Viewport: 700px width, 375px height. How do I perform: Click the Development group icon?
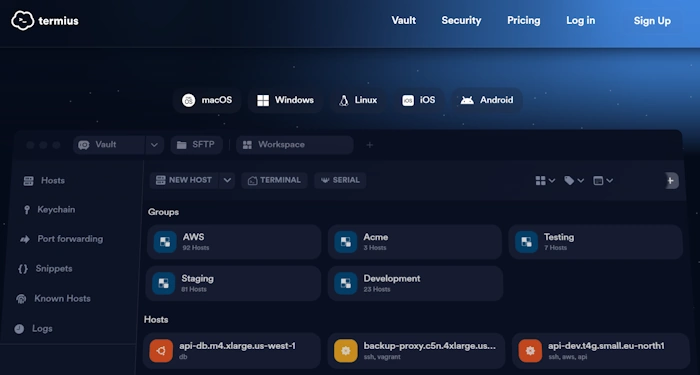click(346, 283)
